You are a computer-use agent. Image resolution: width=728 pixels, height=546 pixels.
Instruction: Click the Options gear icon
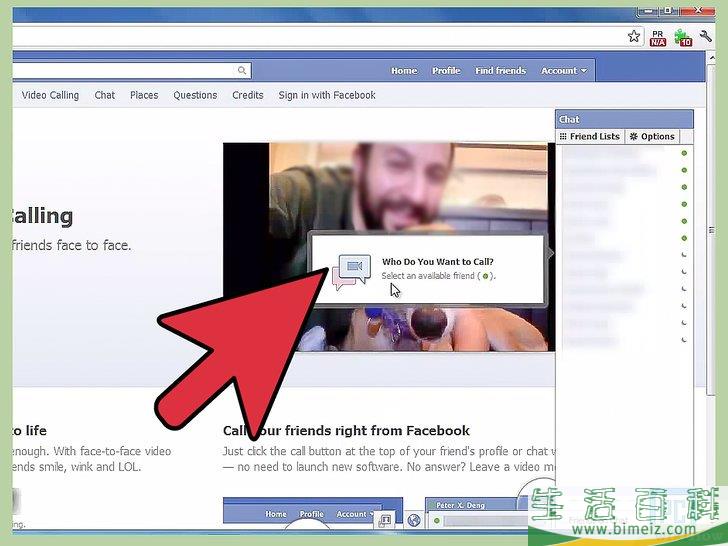(x=634, y=136)
